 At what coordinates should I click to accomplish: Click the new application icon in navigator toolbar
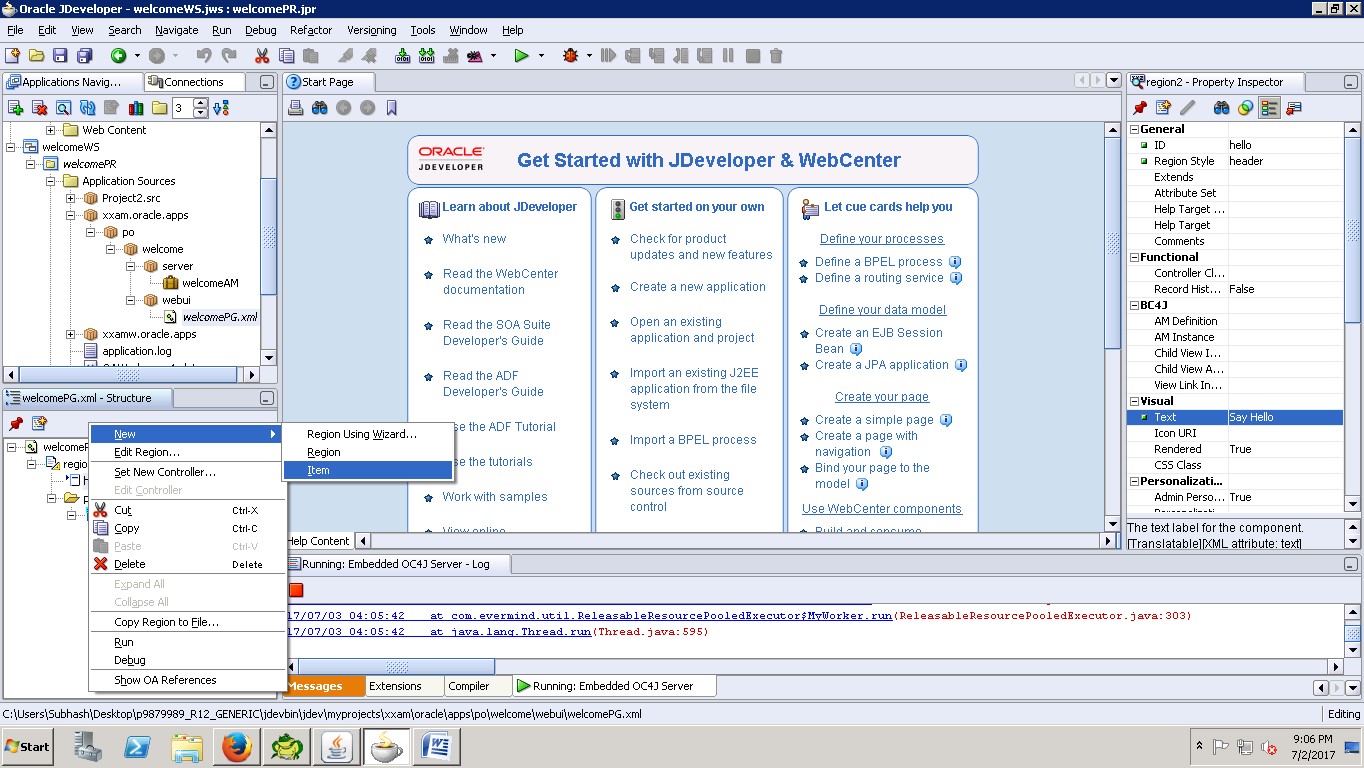[15, 108]
